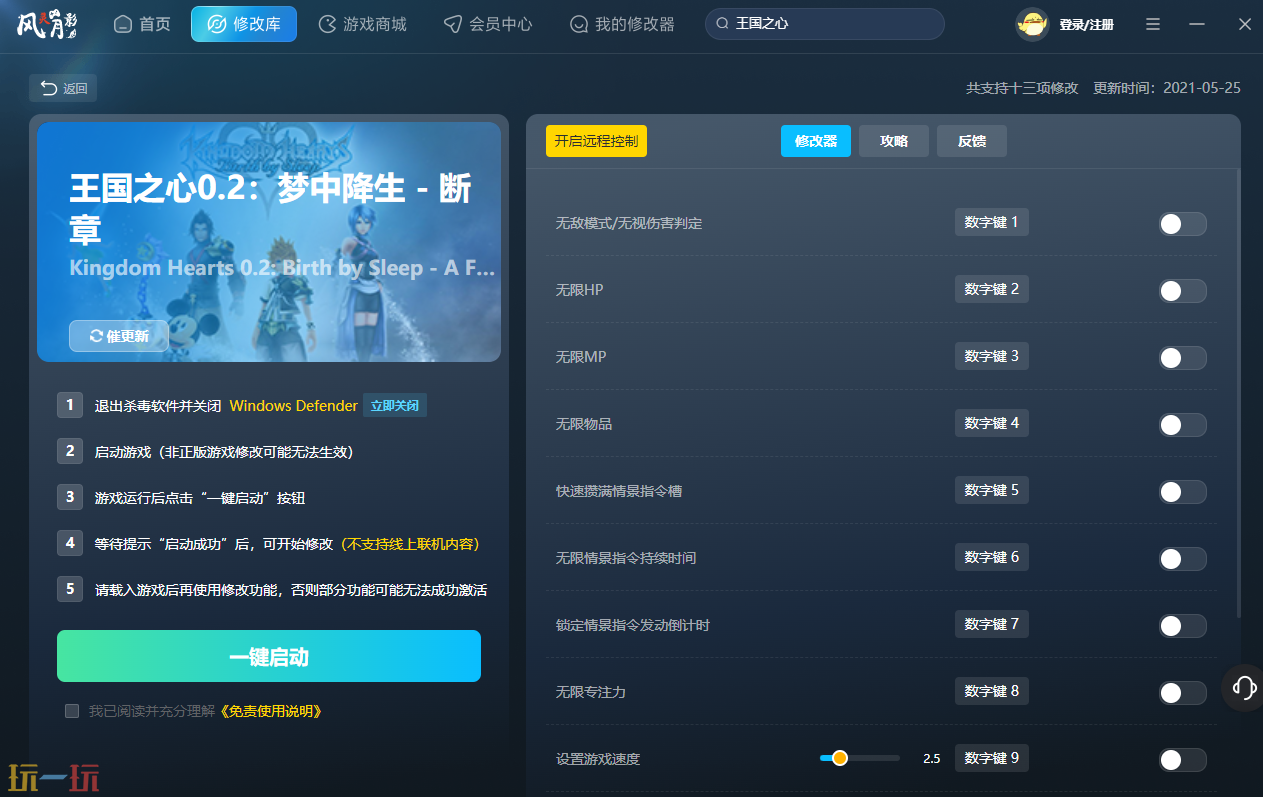Click the 数字键 1 hotkey button

(x=992, y=222)
